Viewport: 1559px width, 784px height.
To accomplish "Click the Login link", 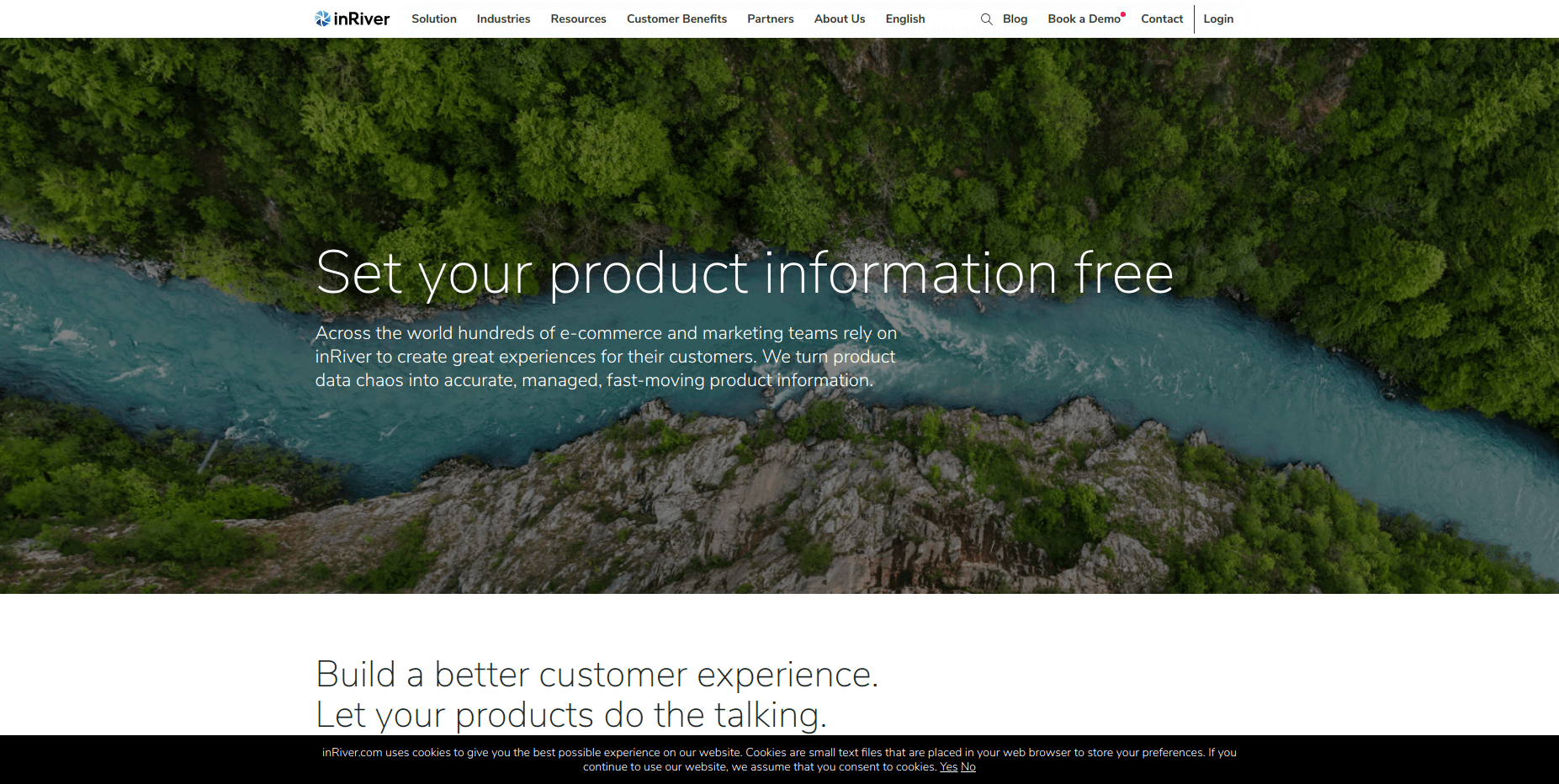I will tap(1218, 19).
